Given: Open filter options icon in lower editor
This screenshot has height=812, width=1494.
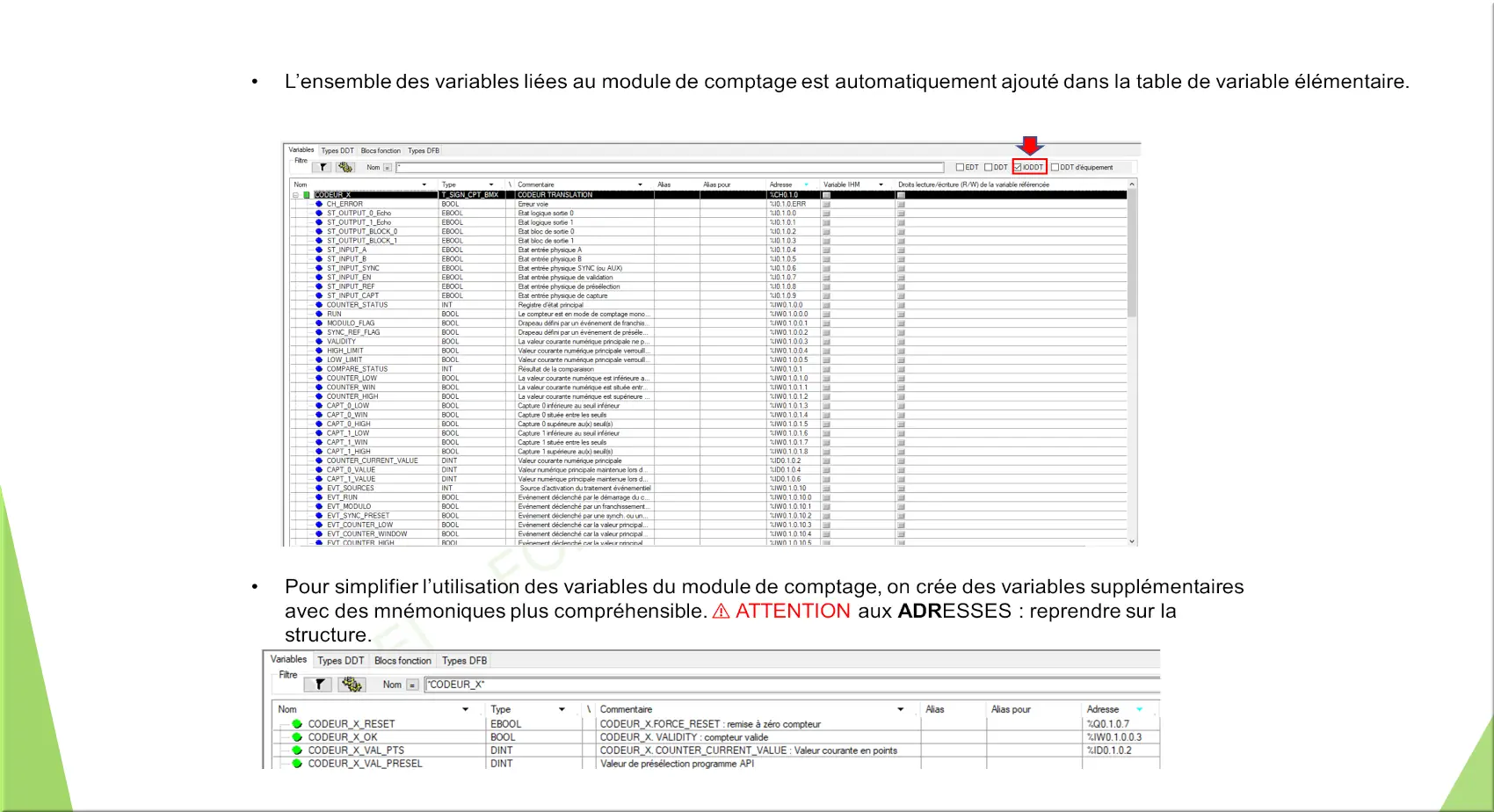Looking at the screenshot, I should pyautogui.click(x=352, y=685).
